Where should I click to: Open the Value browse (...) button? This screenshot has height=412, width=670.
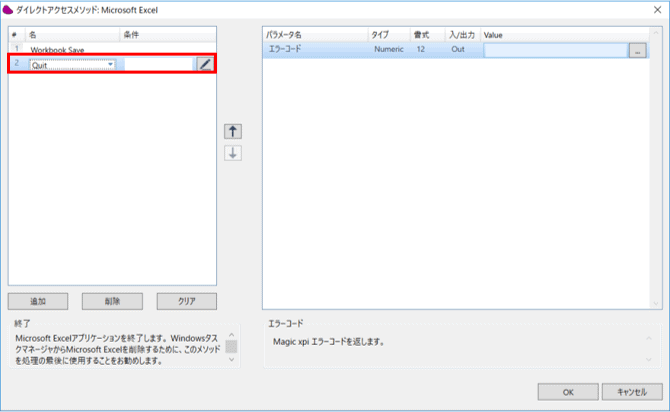[x=636, y=50]
